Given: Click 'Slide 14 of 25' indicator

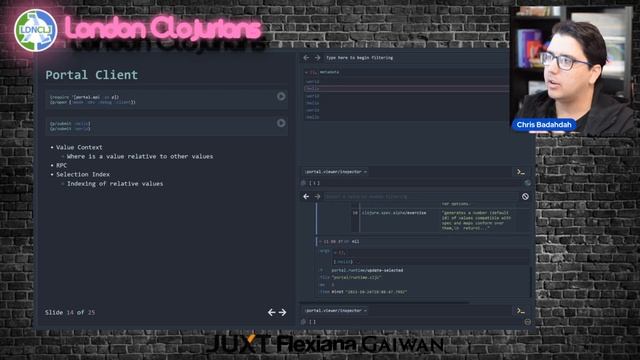Looking at the screenshot, I should (x=70, y=312).
